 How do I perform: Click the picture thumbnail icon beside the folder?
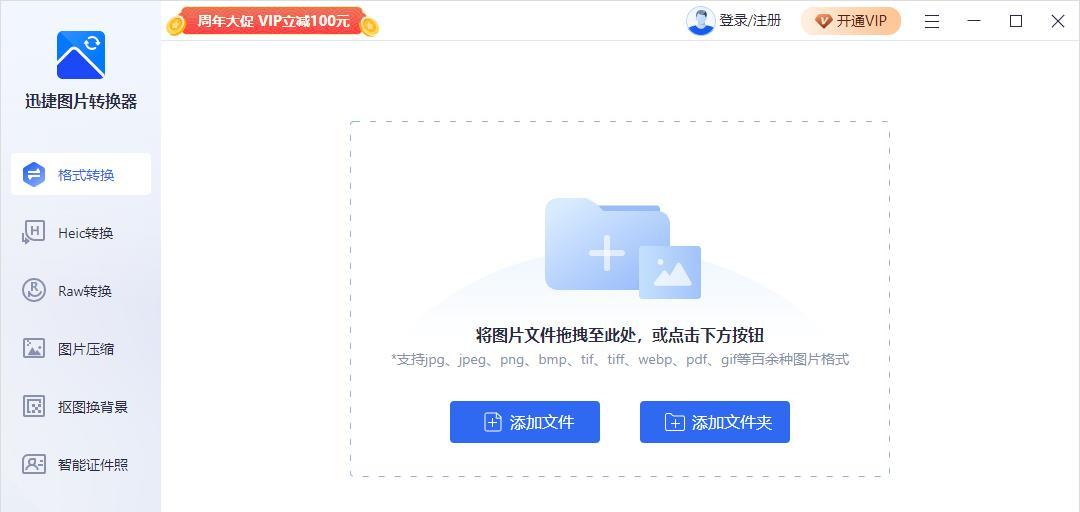tap(670, 272)
